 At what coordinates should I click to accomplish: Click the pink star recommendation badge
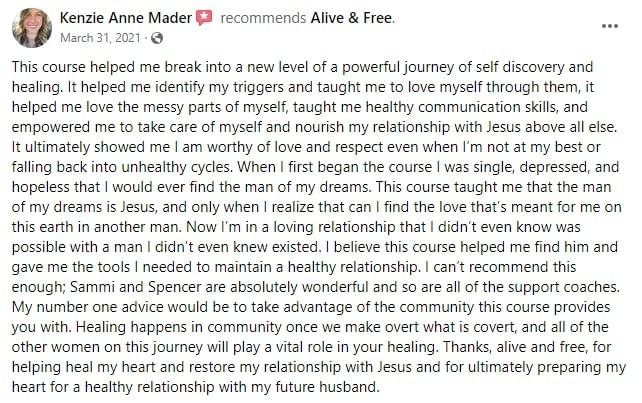204,18
